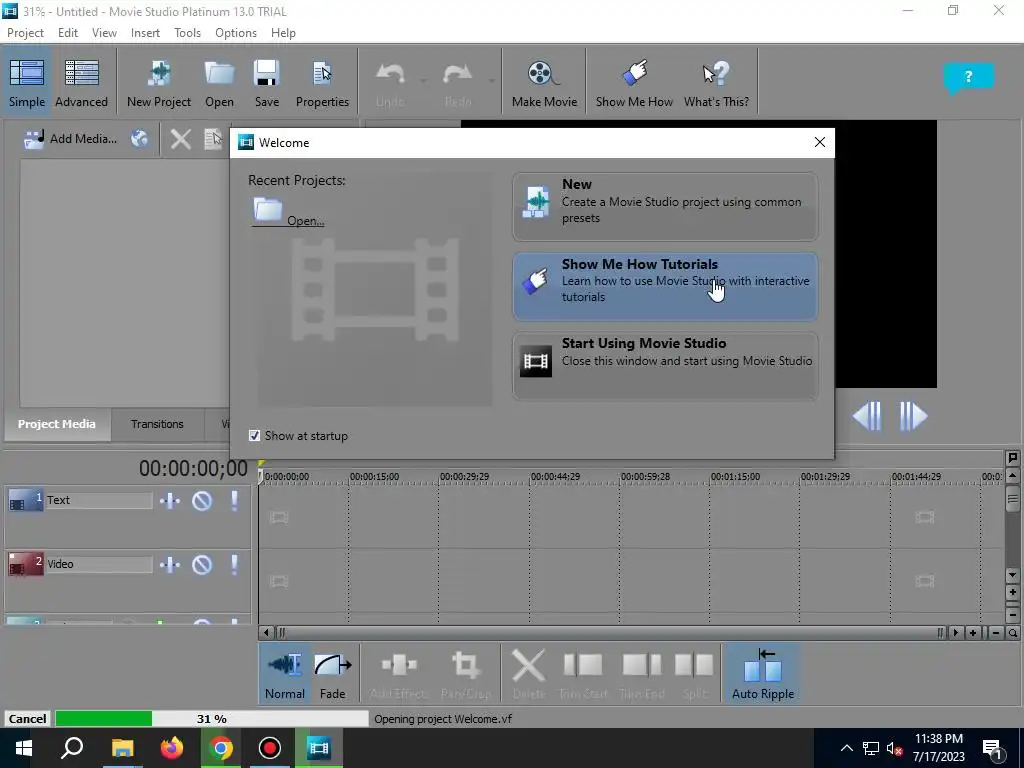1024x768 pixels.
Task: Switch to Transitions tab
Action: point(157,424)
